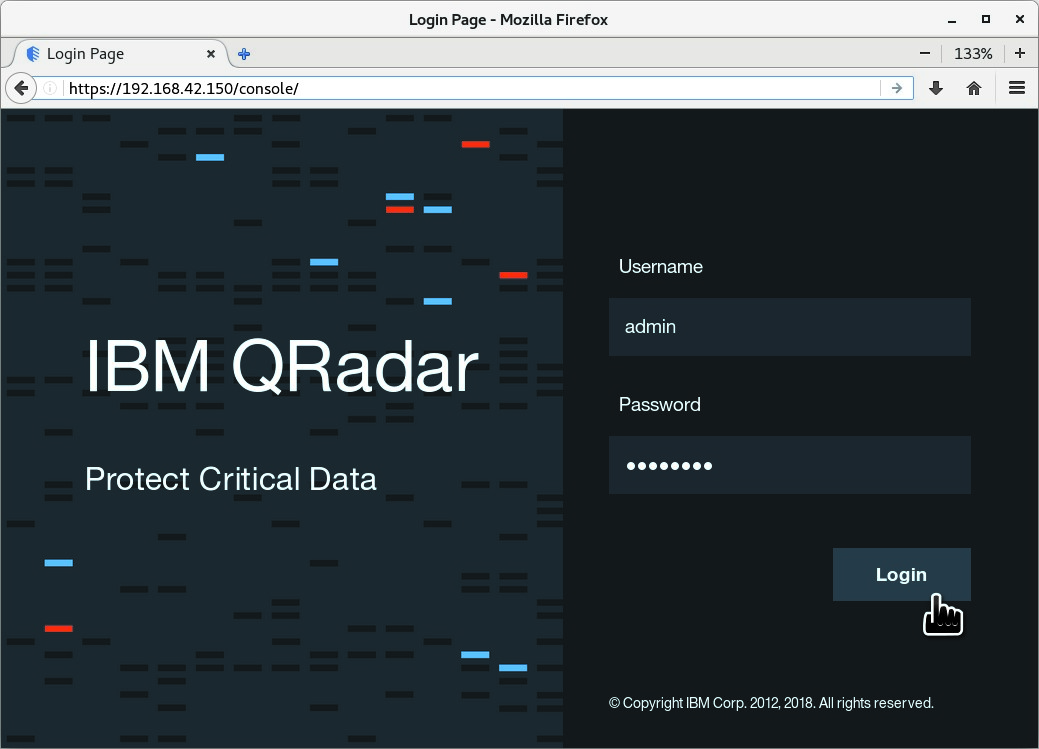This screenshot has height=749, width=1039.
Task: Select the Login Page tab
Action: (x=121, y=54)
